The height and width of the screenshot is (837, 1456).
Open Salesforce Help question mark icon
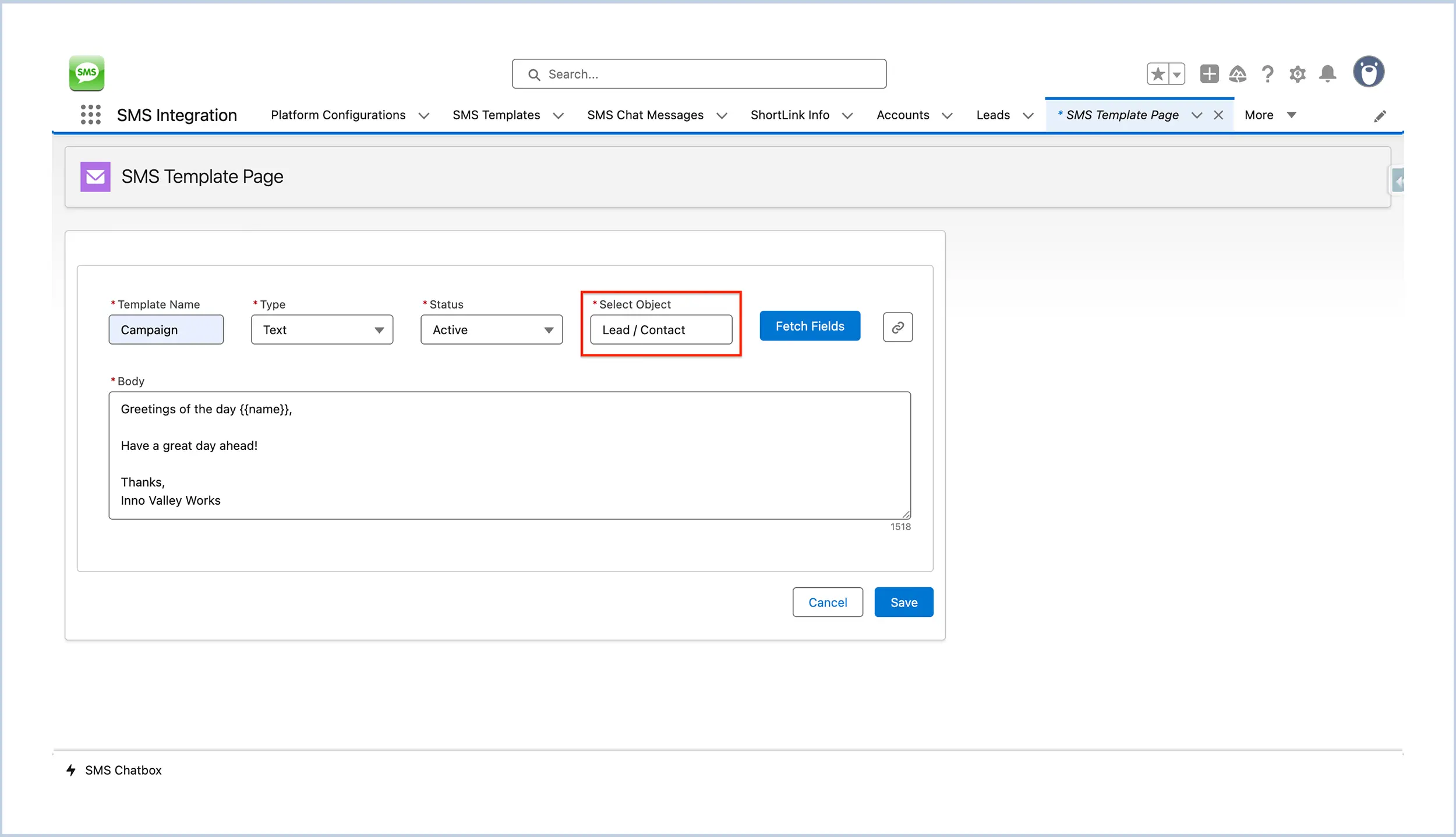pyautogui.click(x=1268, y=73)
